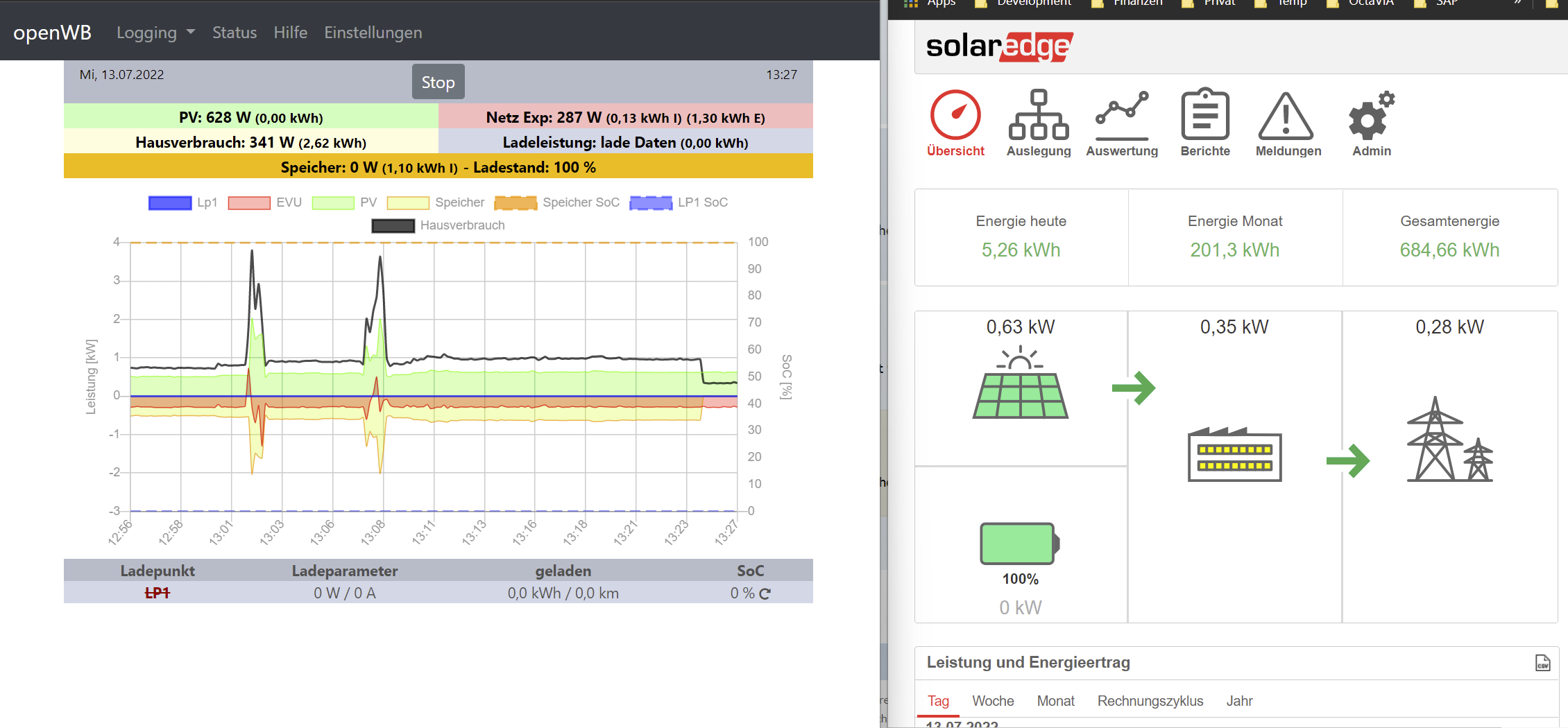Click the red EVU legend swatch
Viewport: 1568px width, 728px height.
[249, 202]
